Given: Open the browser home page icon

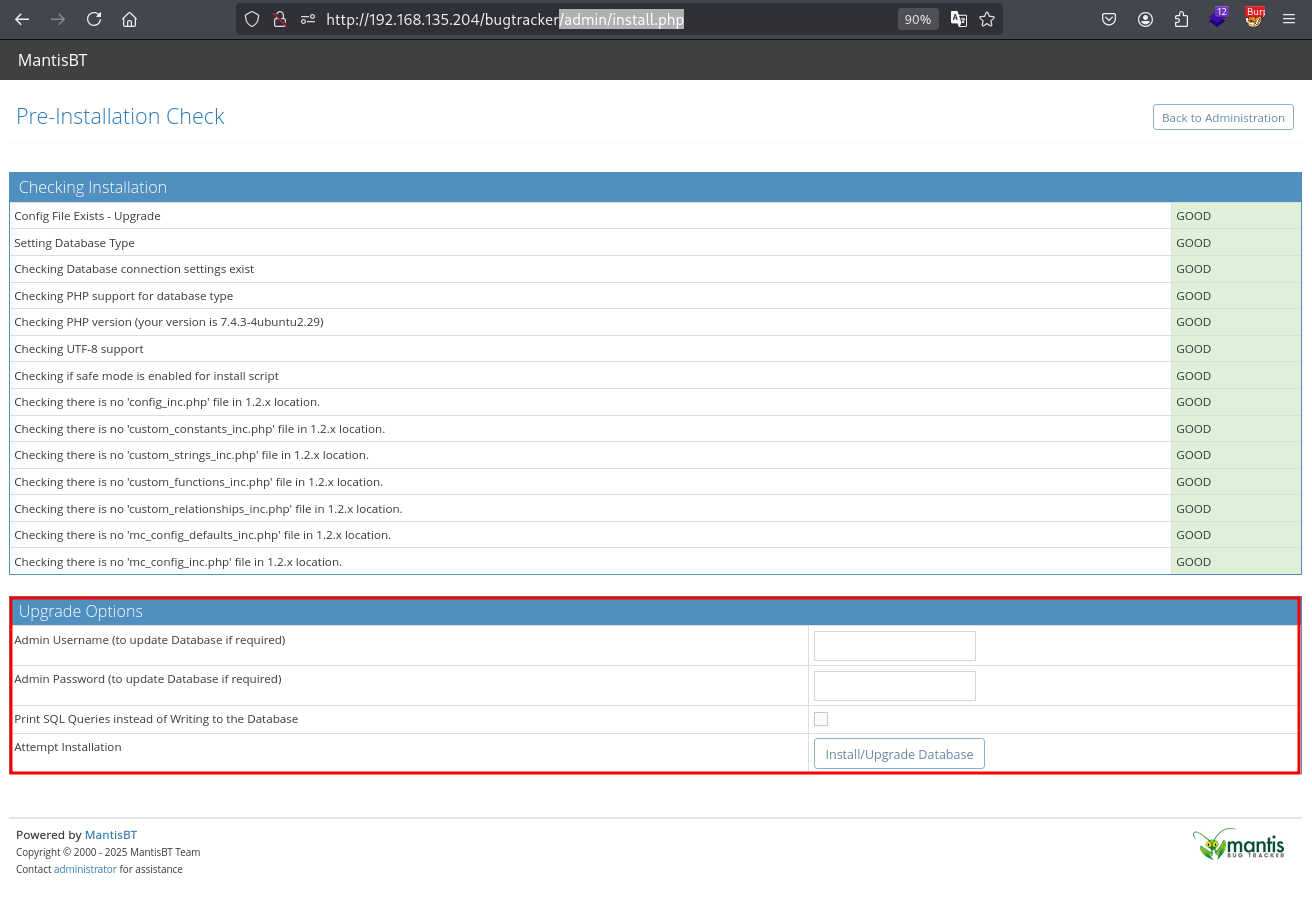Looking at the screenshot, I should coord(129,19).
